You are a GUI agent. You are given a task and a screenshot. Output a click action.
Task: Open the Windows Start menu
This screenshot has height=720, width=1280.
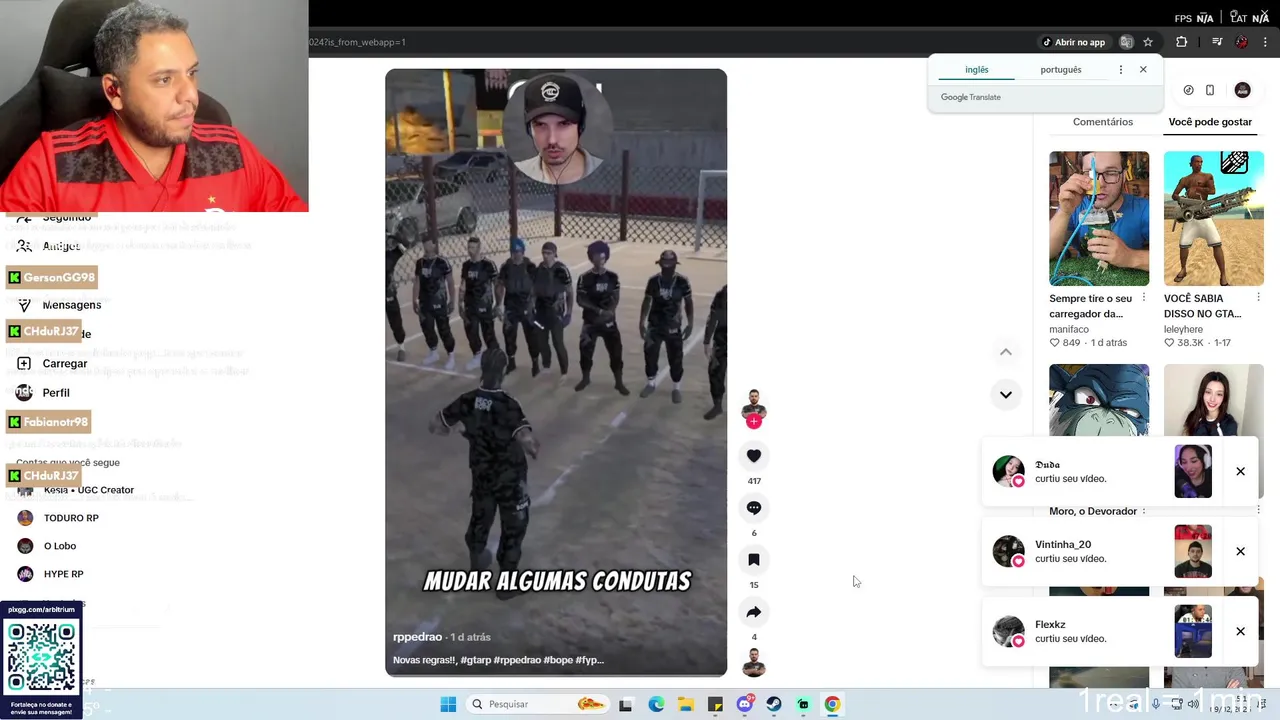(448, 704)
